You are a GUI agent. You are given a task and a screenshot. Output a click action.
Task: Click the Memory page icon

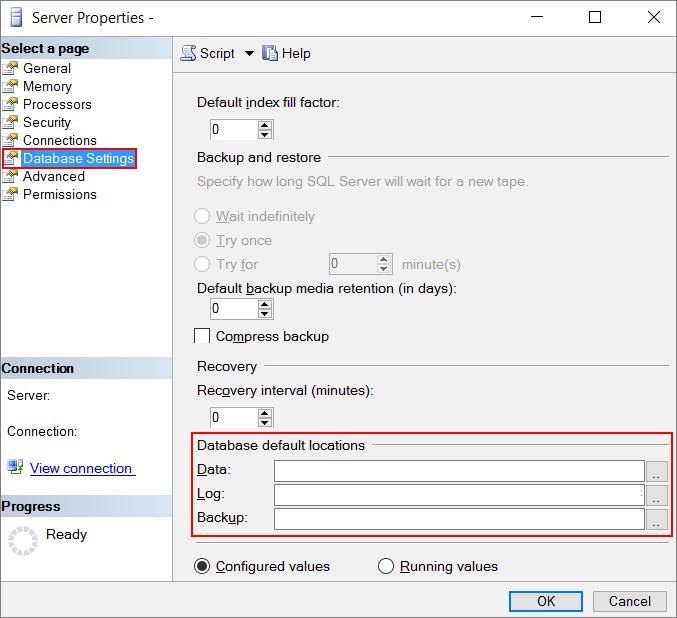[10, 86]
